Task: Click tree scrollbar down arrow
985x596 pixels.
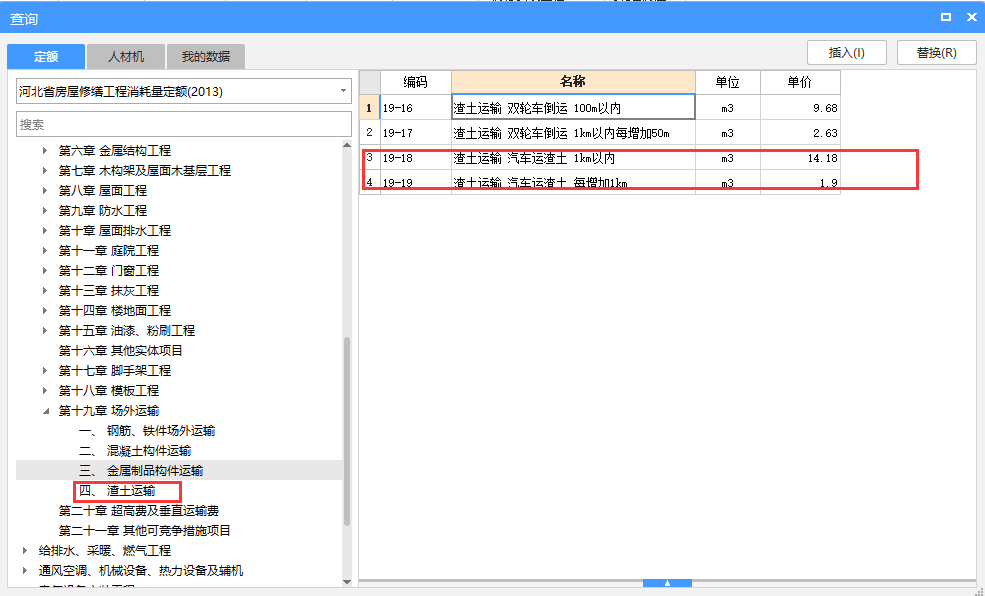Action: click(347, 582)
